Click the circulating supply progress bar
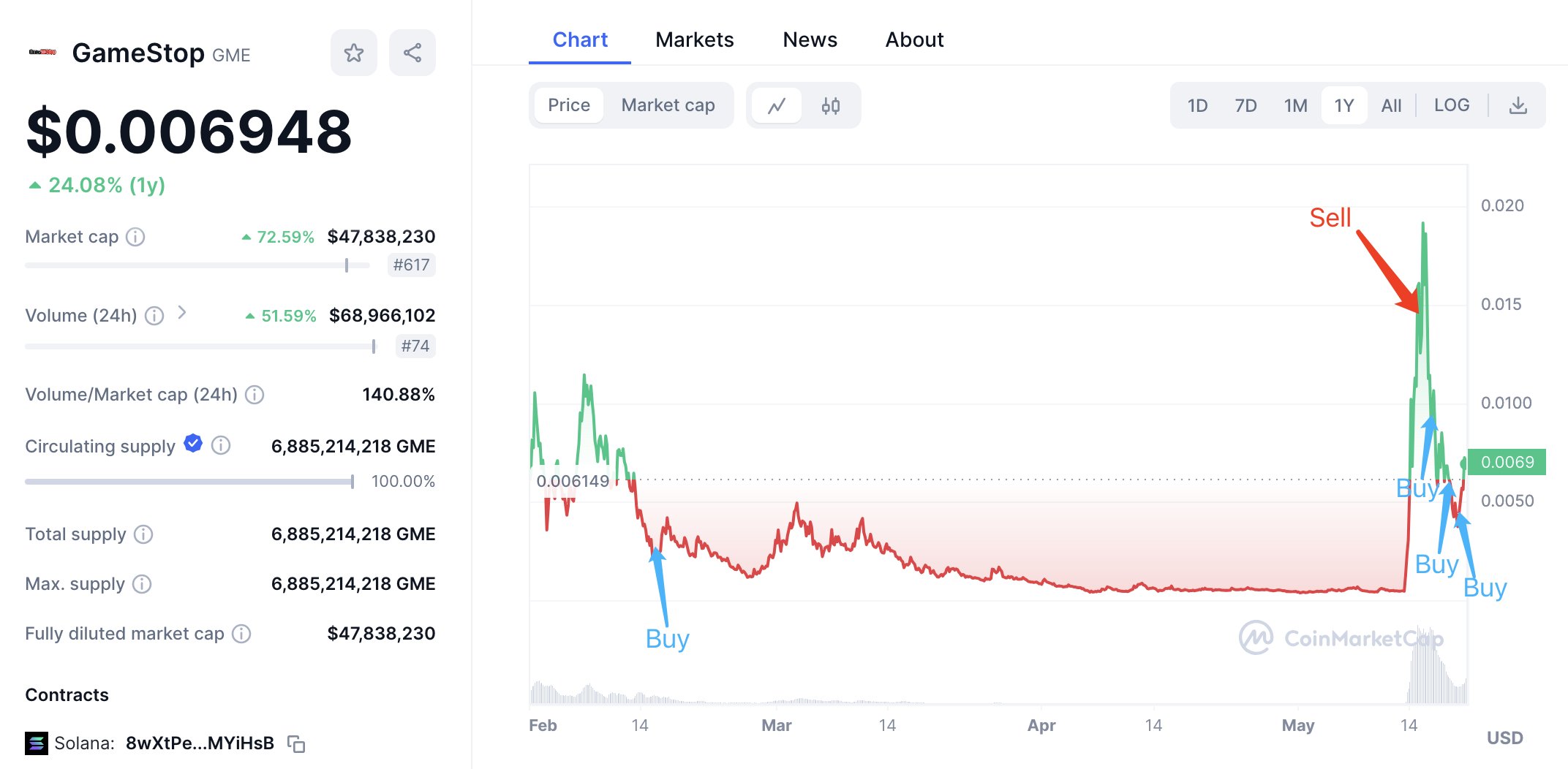The height and width of the screenshot is (769, 1568). (189, 482)
